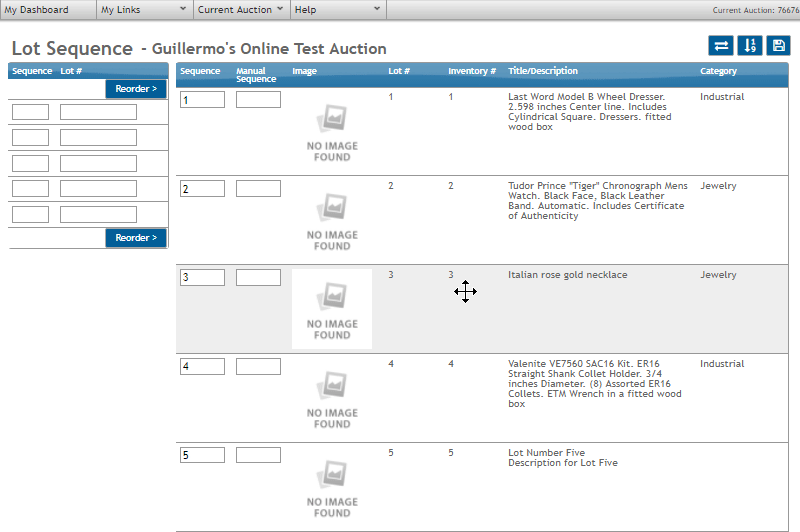
Task: Click 'Current Auction: 76676' text at top right
Action: pyautogui.click(x=756, y=10)
